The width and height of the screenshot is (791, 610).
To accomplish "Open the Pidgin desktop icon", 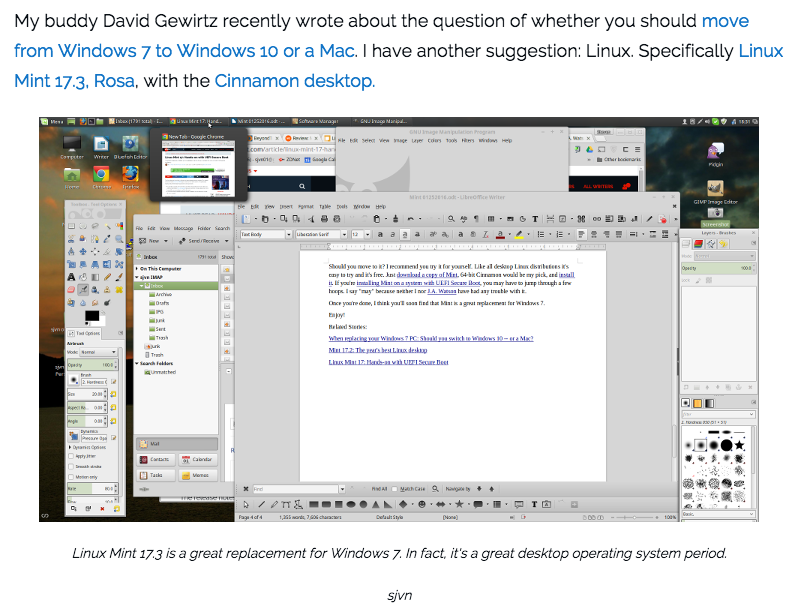I will click(x=715, y=154).
